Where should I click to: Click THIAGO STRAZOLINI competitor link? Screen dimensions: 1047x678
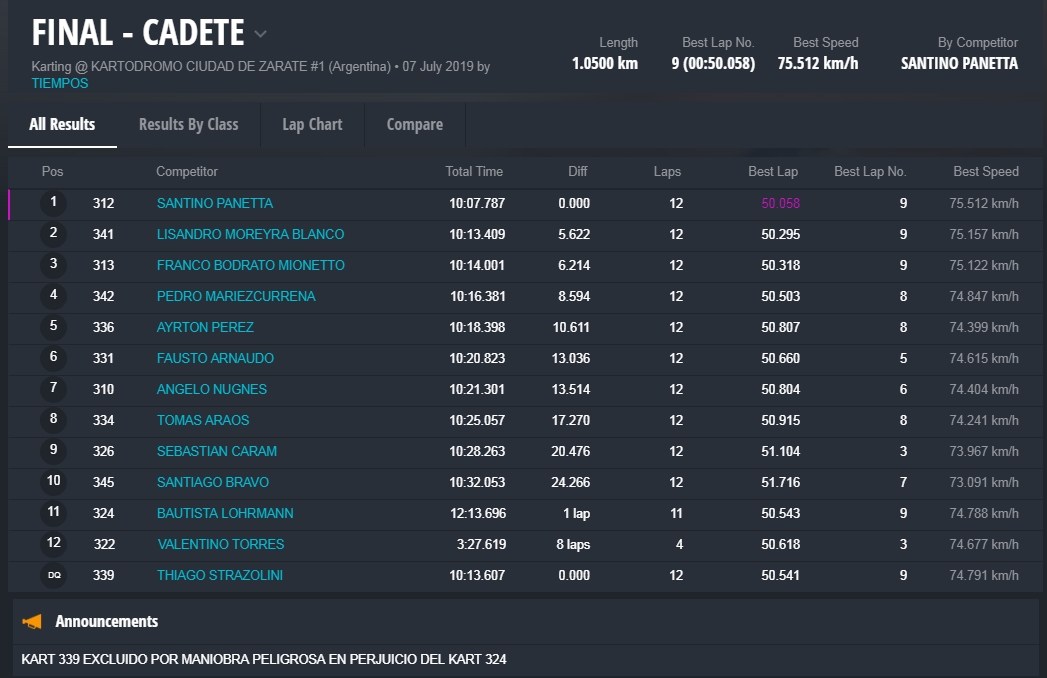pyautogui.click(x=221, y=575)
